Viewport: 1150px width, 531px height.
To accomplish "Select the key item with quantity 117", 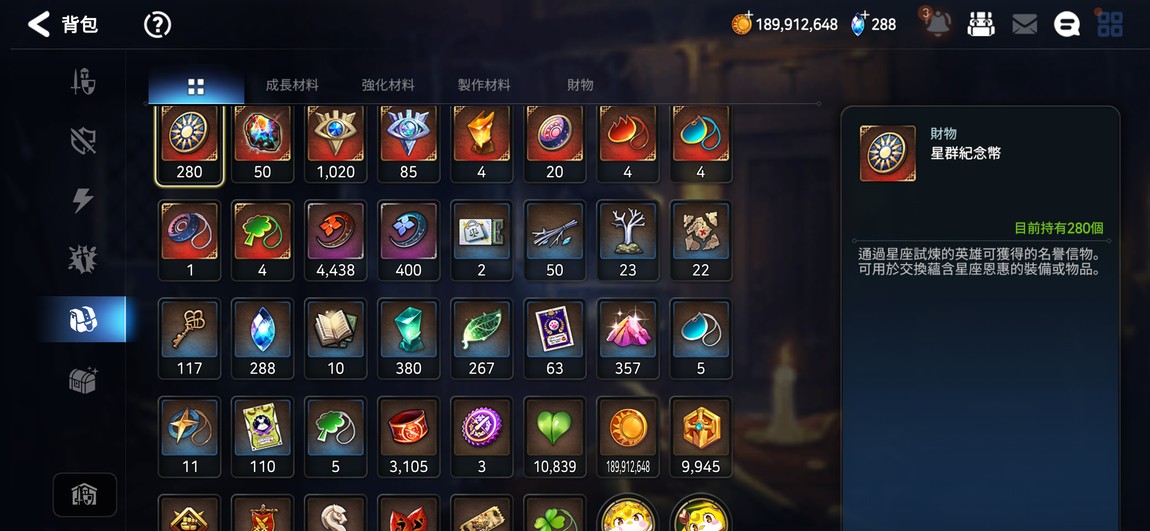I will click(x=189, y=338).
